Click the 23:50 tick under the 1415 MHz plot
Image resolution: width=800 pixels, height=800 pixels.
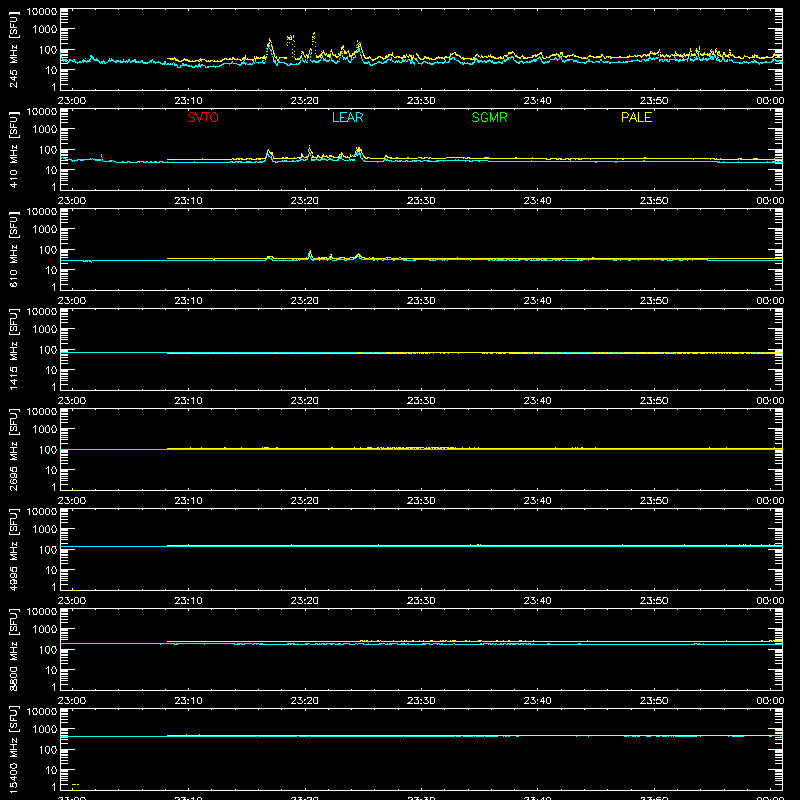[x=654, y=401]
